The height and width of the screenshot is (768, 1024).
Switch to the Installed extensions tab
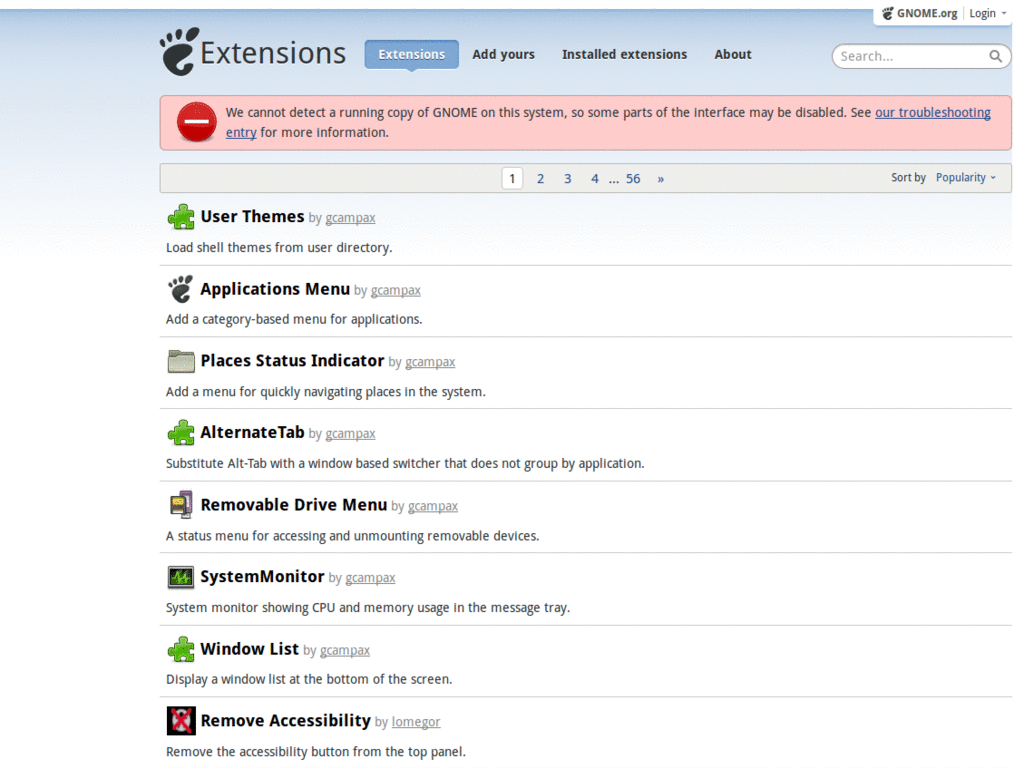click(x=624, y=54)
